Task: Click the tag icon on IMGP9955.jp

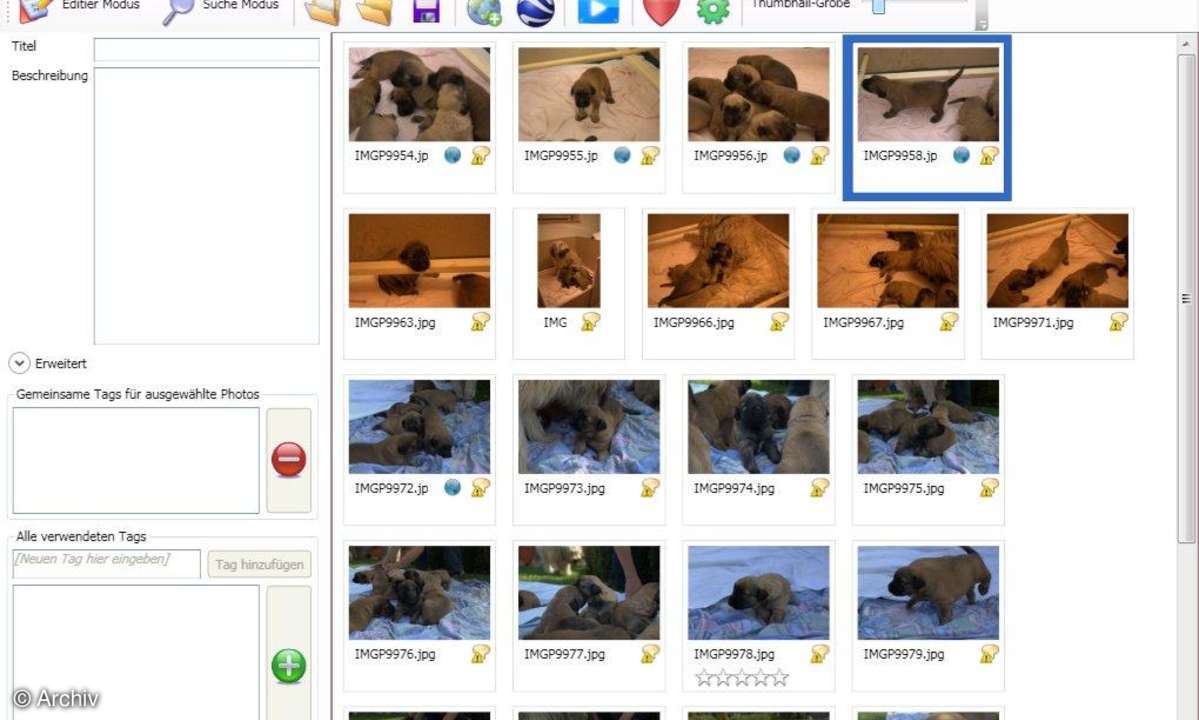Action: point(650,155)
